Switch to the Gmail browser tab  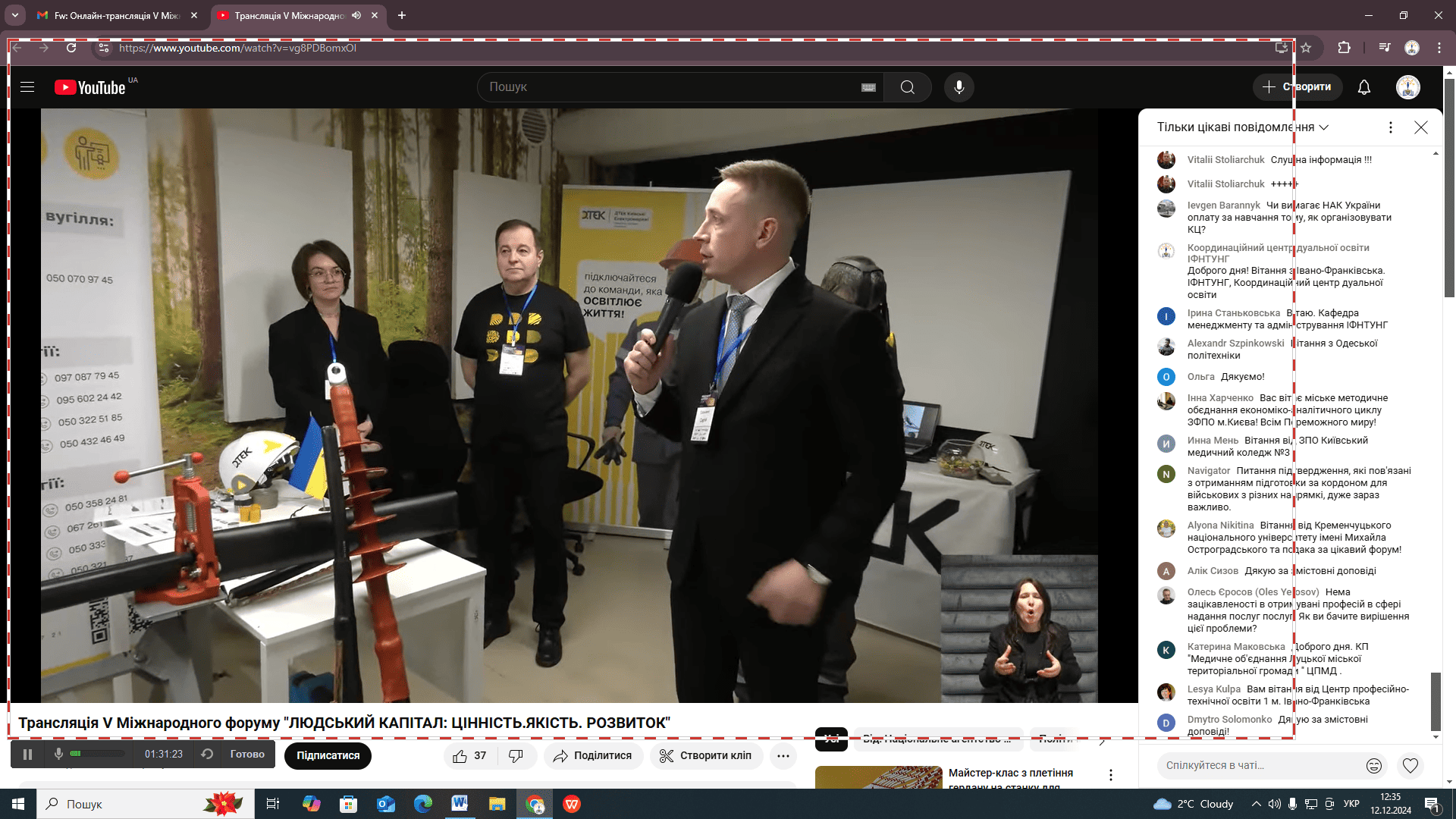click(114, 15)
